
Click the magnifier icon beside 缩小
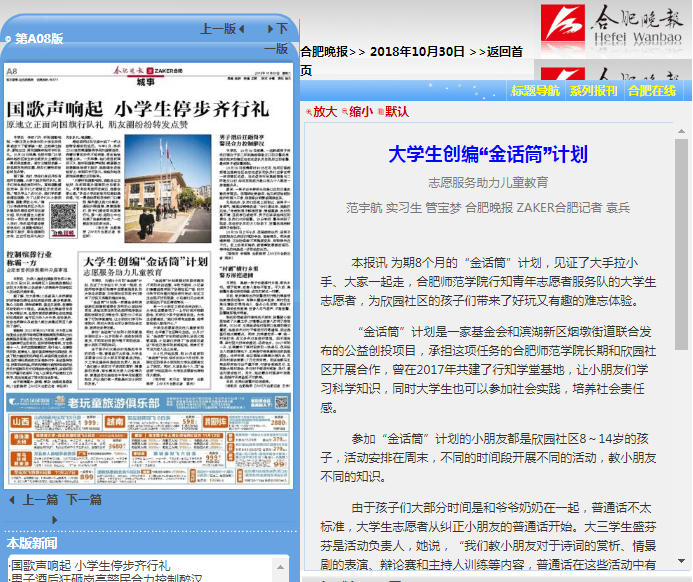(x=345, y=112)
